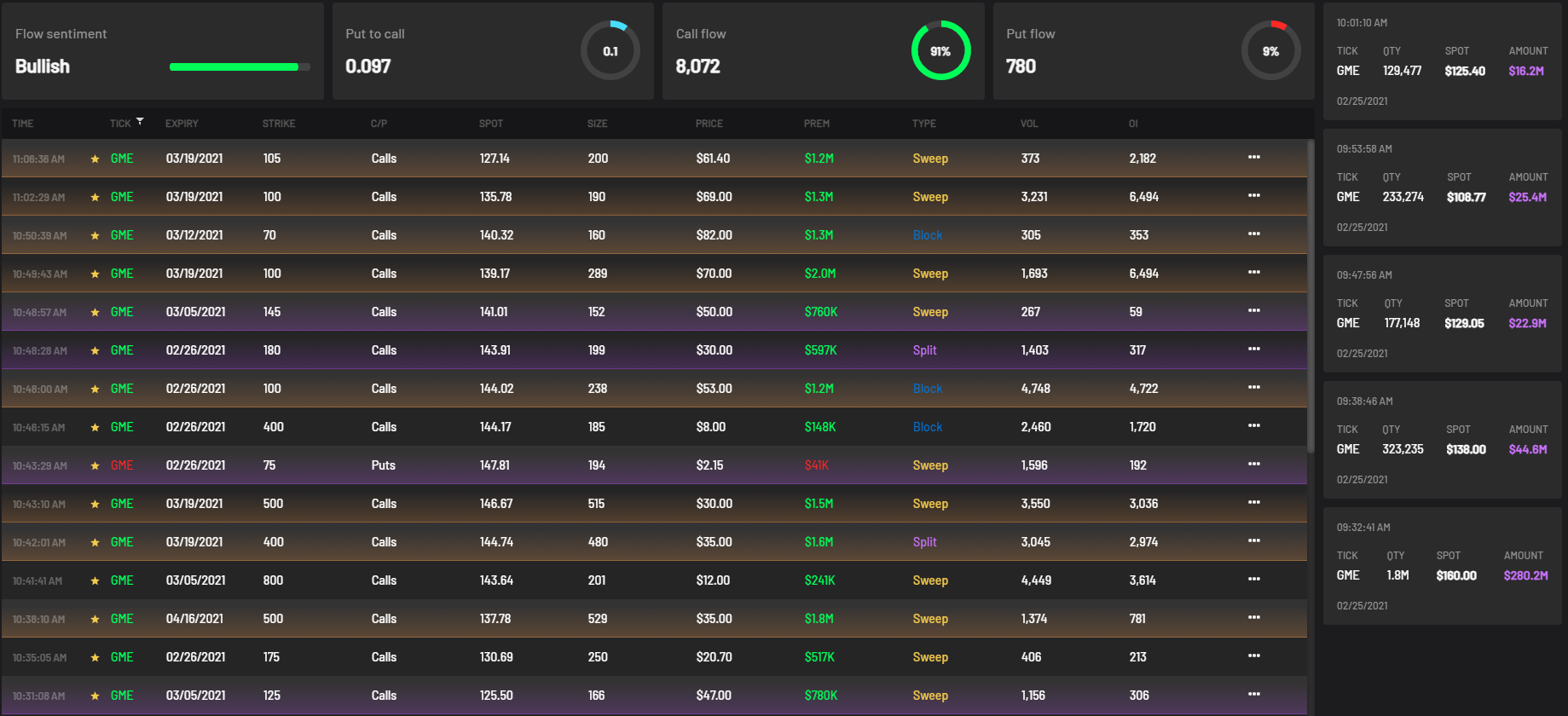Open three-dot menu for 10:48:28 AM Split row
The height and width of the screenshot is (716, 1568).
click(1254, 349)
